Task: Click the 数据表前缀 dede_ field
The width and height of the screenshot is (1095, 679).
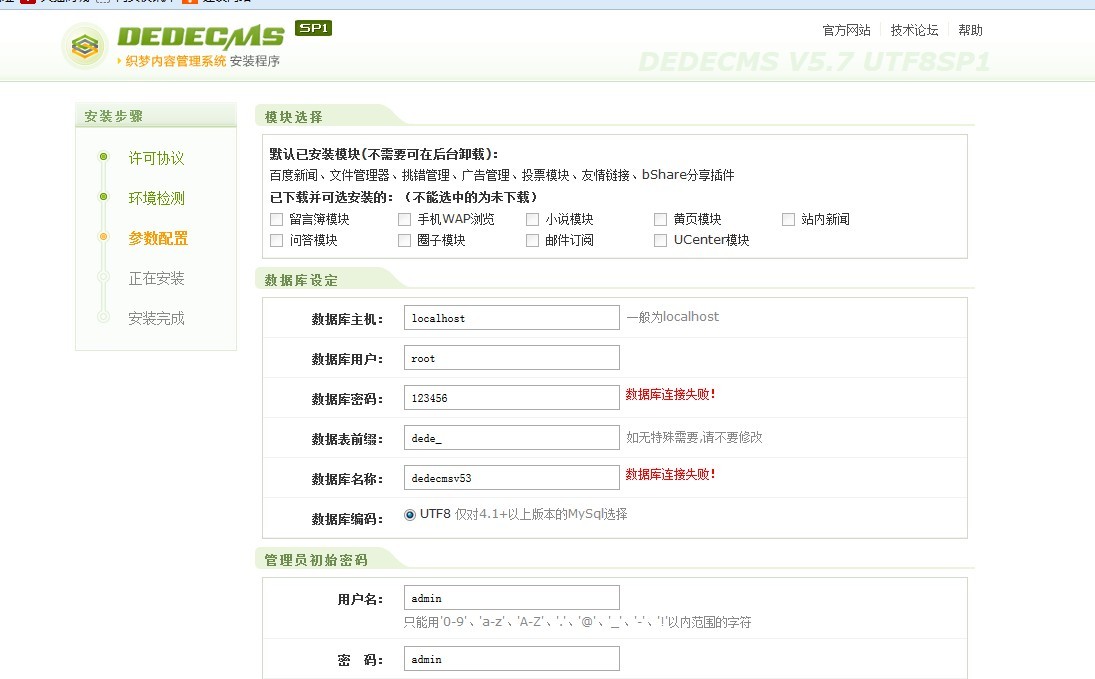Action: 511,438
